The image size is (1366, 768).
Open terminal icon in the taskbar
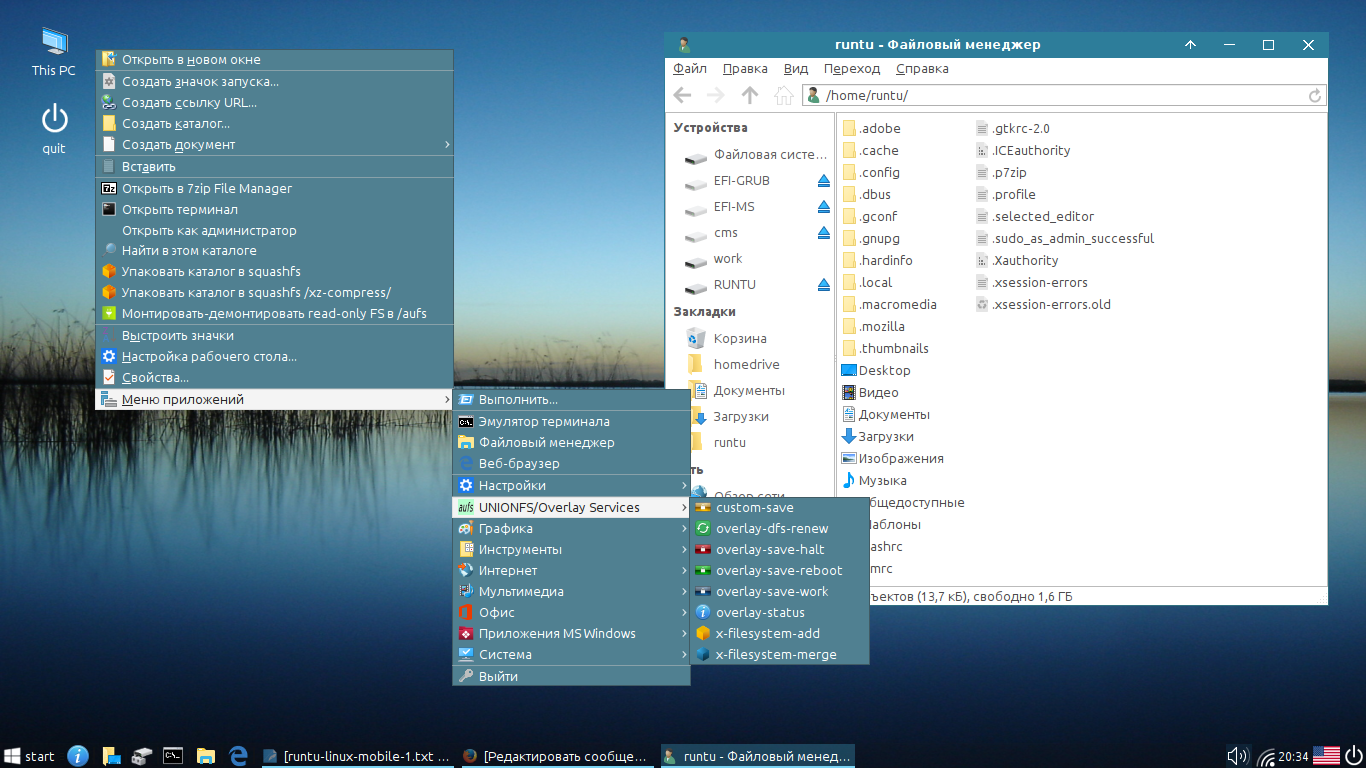coord(173,755)
